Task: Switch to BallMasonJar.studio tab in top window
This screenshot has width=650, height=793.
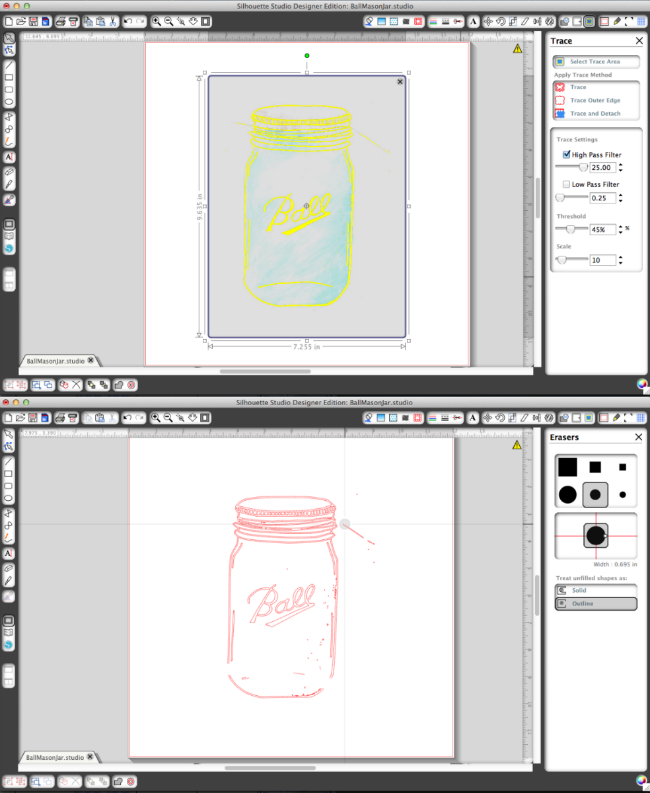Action: pos(56,361)
